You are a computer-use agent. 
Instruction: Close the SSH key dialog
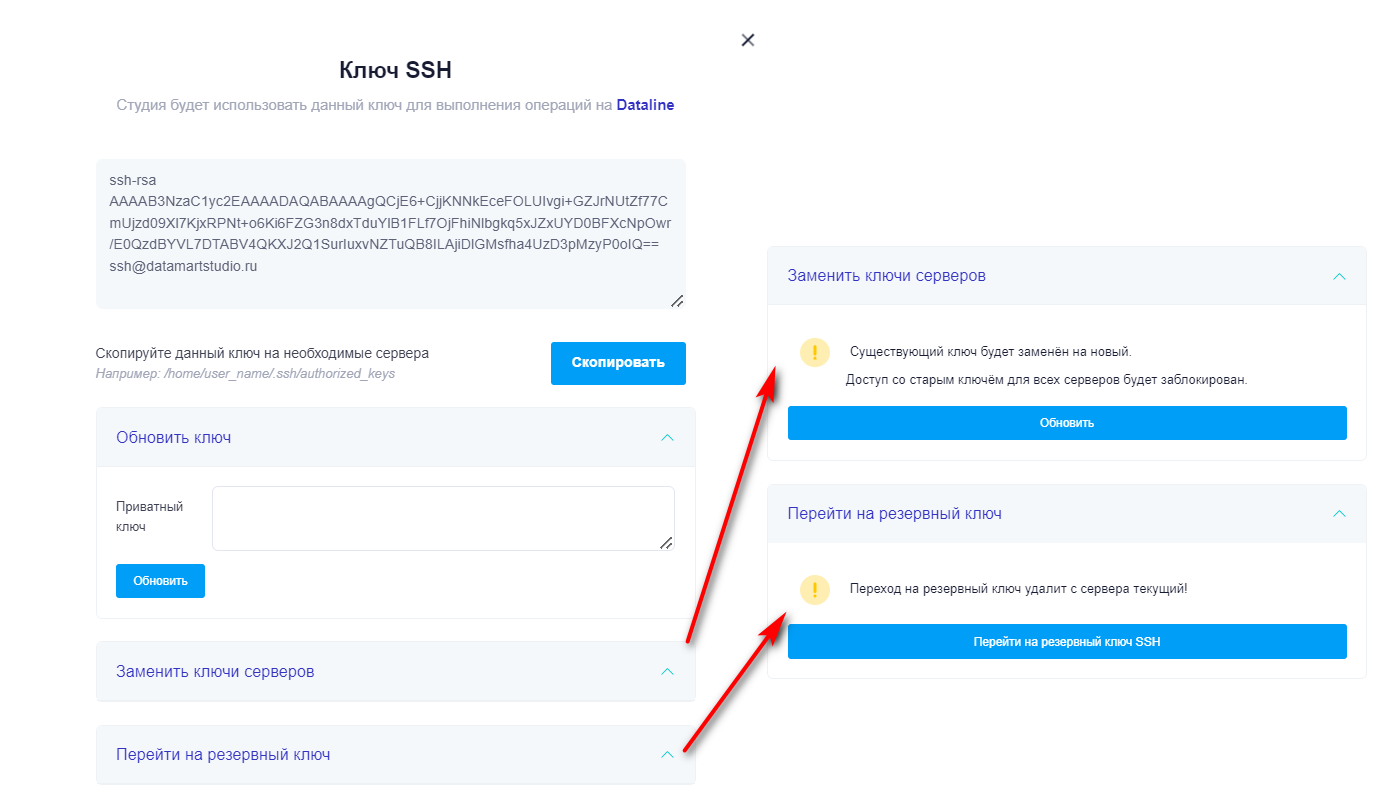point(748,40)
